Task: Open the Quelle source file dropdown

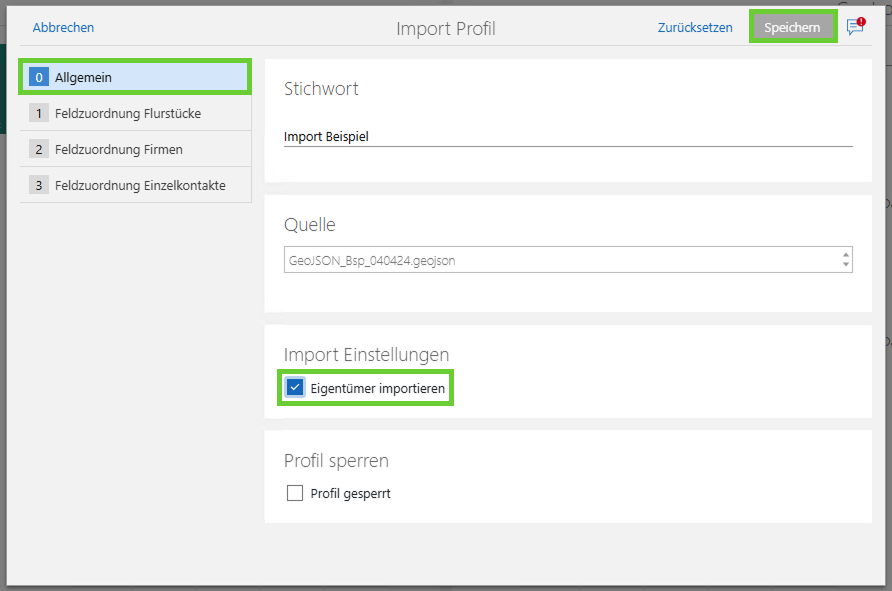Action: pos(560,259)
